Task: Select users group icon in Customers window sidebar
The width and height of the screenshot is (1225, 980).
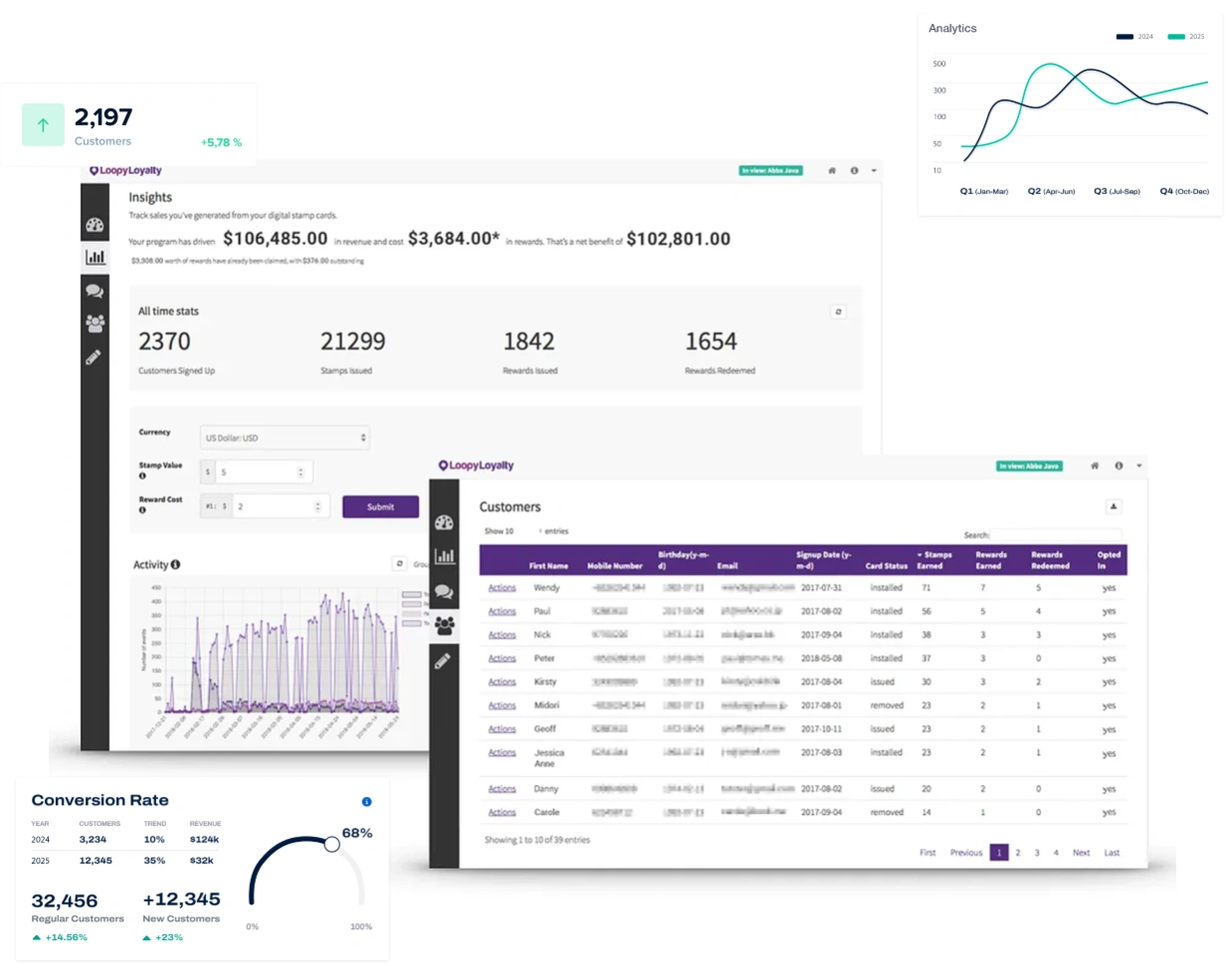Action: click(x=444, y=626)
